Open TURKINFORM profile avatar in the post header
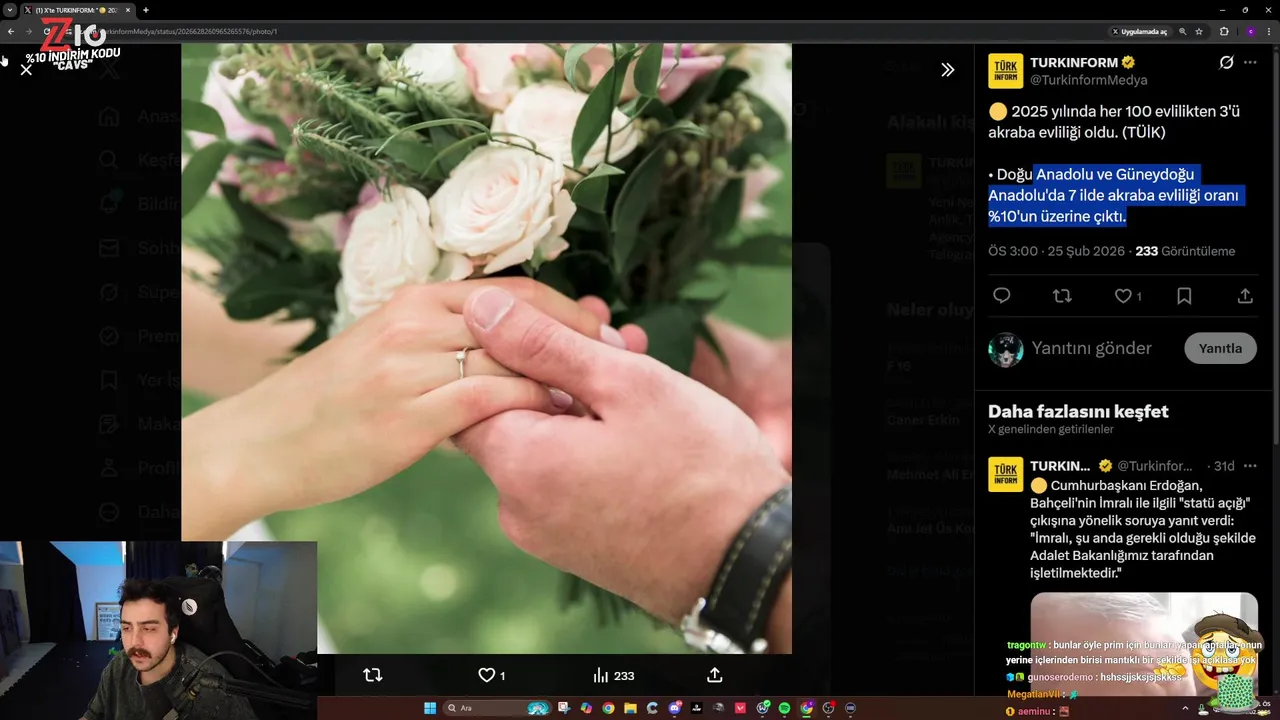 1005,71
